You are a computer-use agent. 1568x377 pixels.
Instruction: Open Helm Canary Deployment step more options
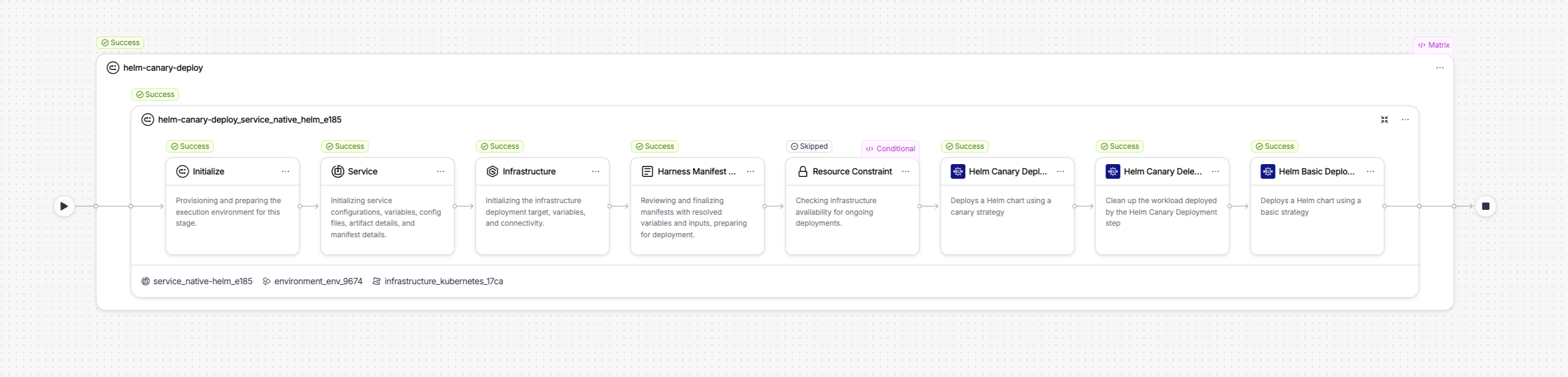pyautogui.click(x=1060, y=171)
